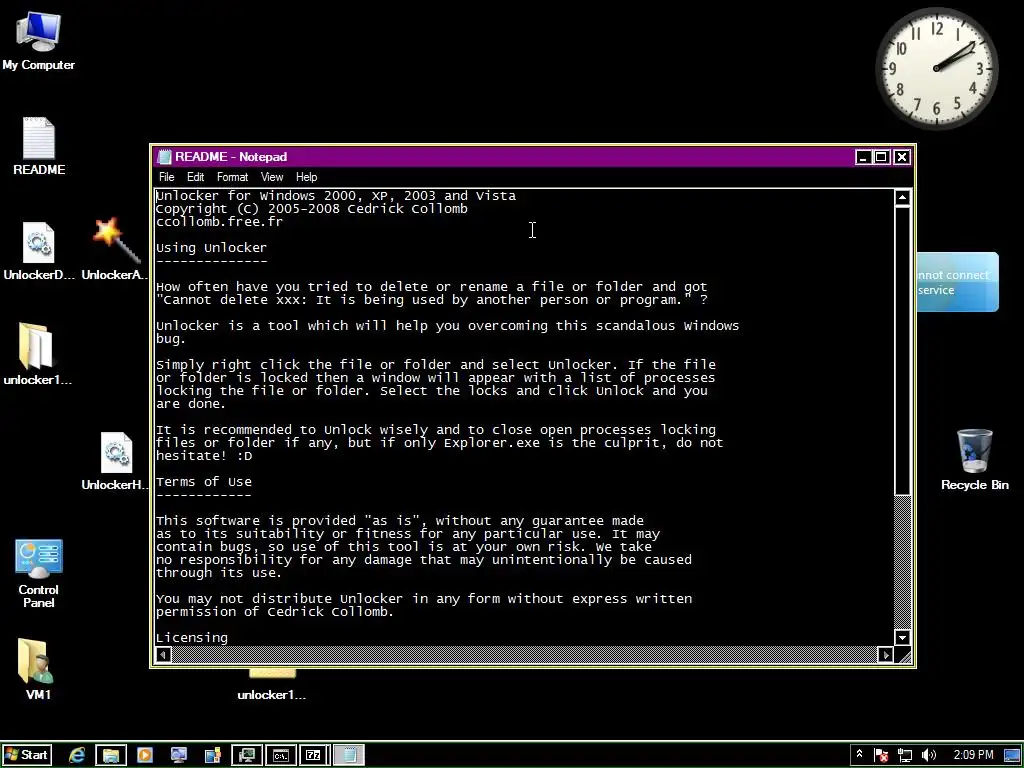The height and width of the screenshot is (768, 1024).
Task: Select the My Computer desktop icon
Action: 38,40
